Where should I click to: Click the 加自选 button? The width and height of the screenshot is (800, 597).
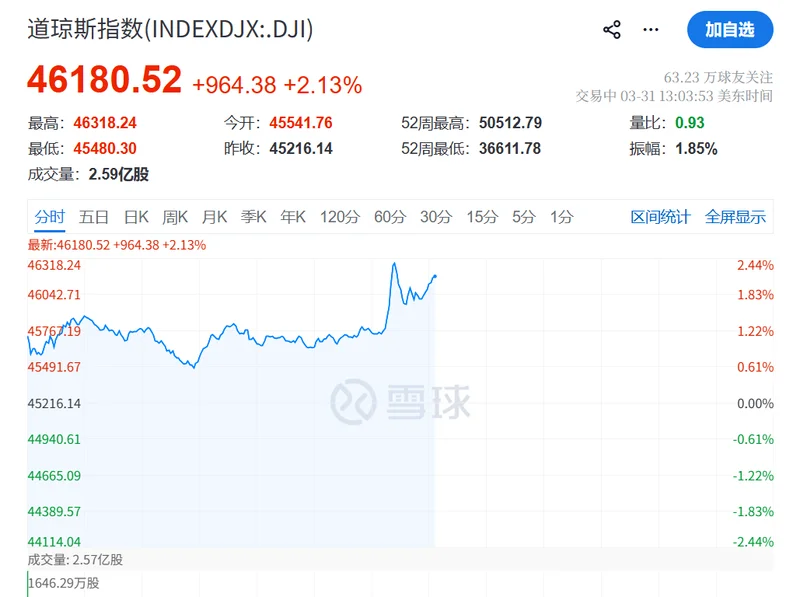point(730,30)
